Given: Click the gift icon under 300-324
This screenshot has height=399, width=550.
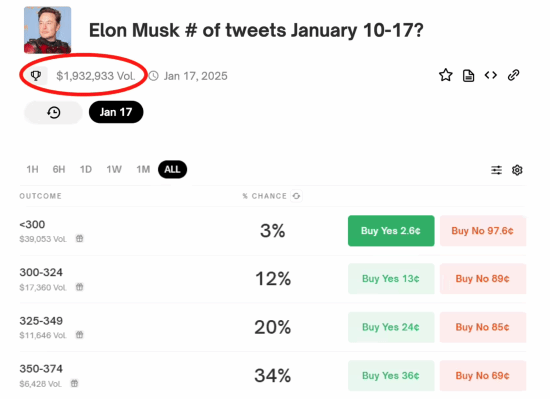Looking at the screenshot, I should point(80,287).
